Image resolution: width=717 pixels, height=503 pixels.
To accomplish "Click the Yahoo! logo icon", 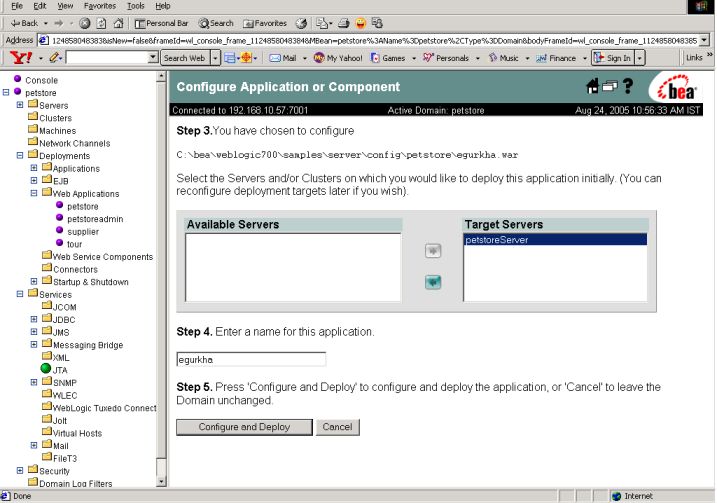I will 21,58.
